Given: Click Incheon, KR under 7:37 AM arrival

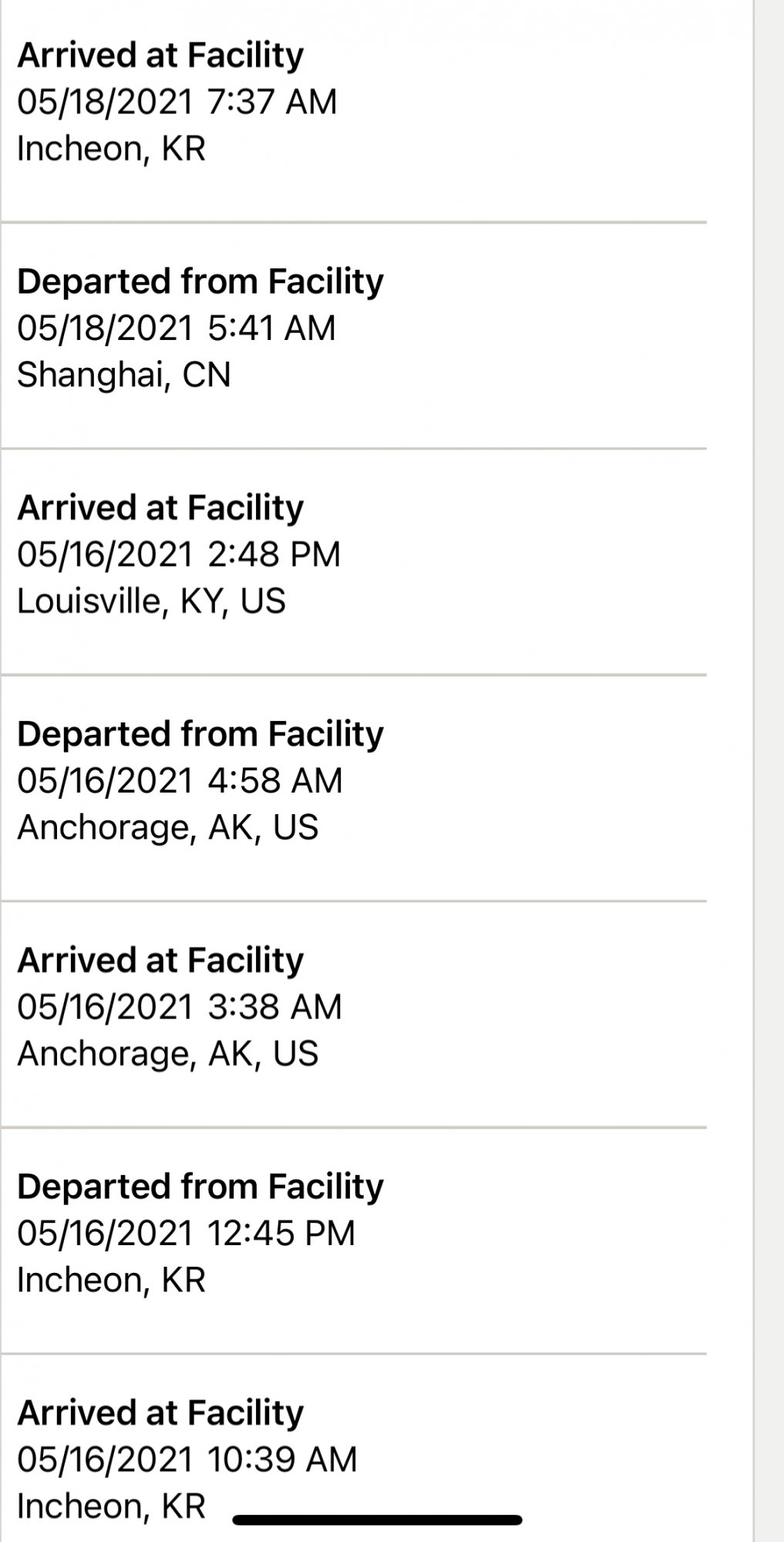Looking at the screenshot, I should (x=112, y=149).
